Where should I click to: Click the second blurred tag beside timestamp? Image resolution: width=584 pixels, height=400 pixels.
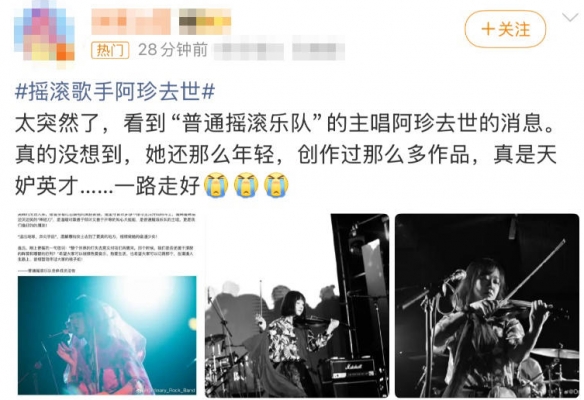tap(318, 50)
